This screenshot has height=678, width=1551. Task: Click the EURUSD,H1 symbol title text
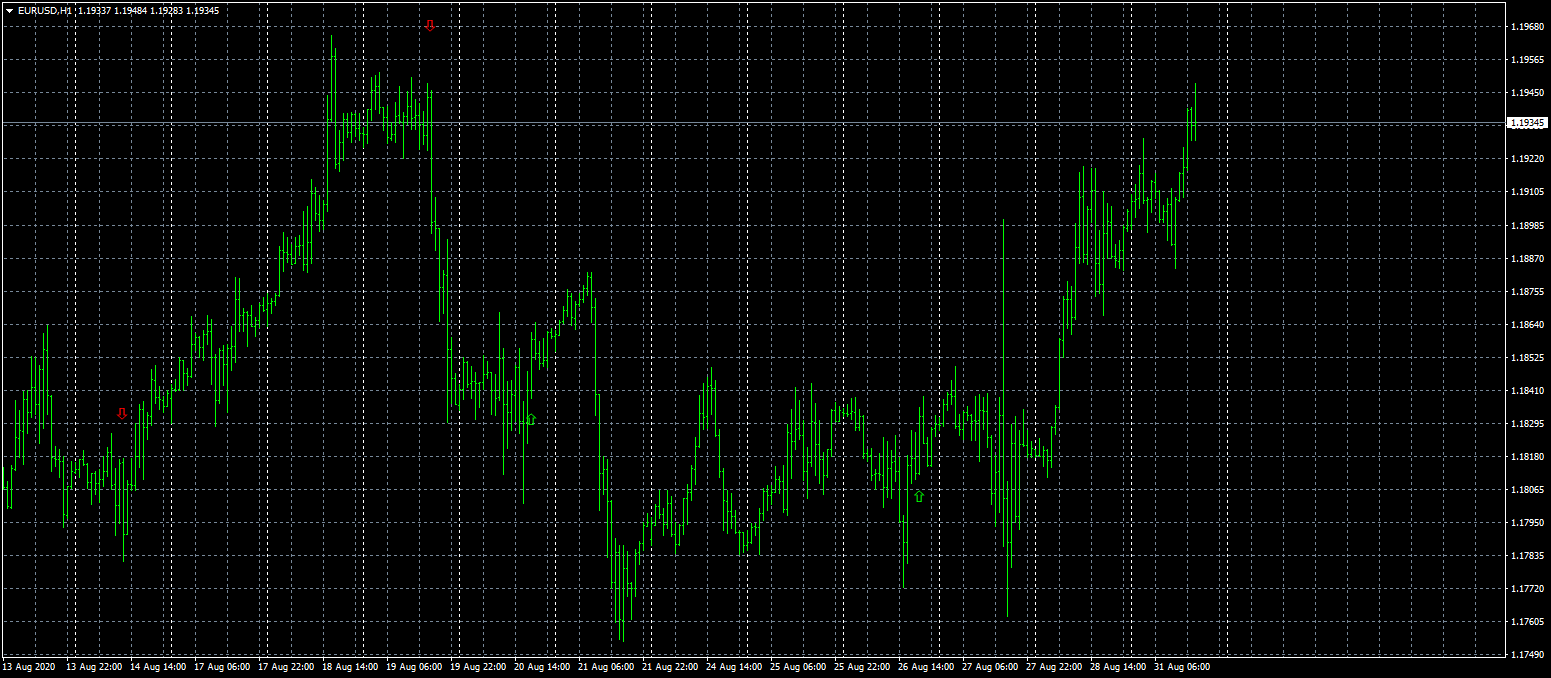click(x=45, y=10)
